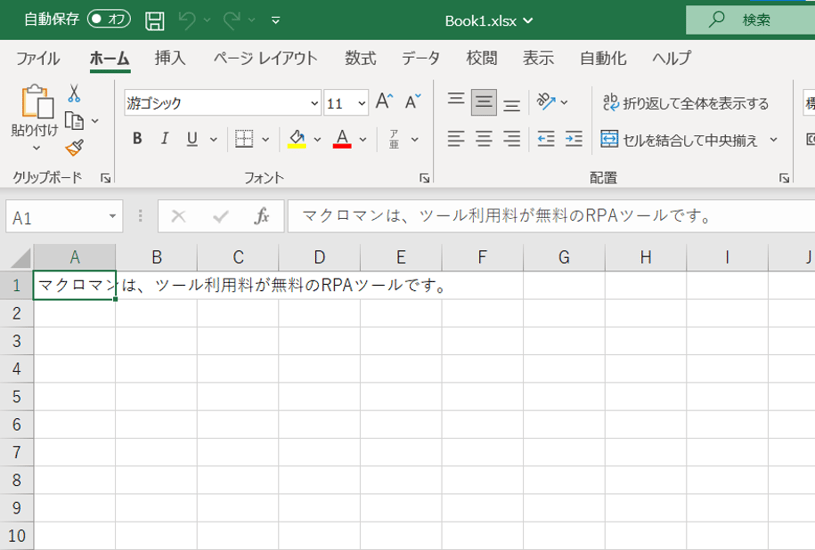Viewport: 815px width, 550px height.
Task: Open the フォント dialog launcher
Action: point(424,178)
